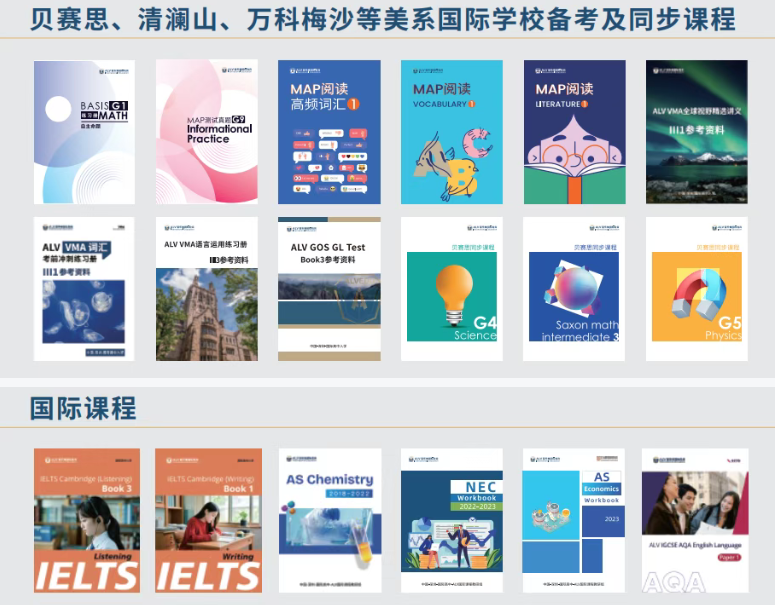Click the 国际课程 section heading

[x=83, y=409]
